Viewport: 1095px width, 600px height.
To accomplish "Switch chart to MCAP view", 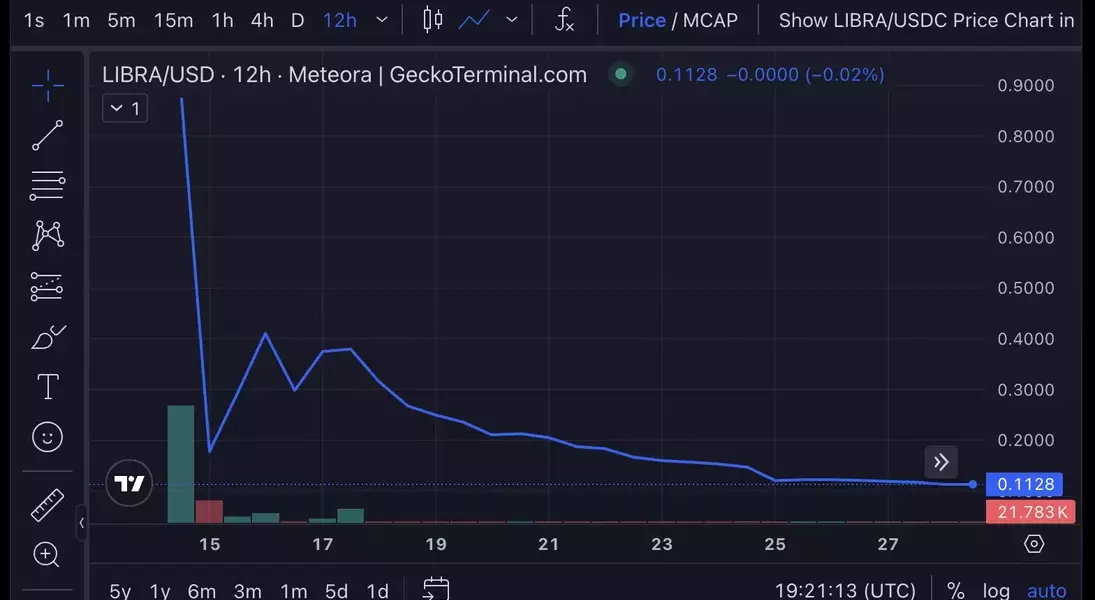I will [710, 20].
